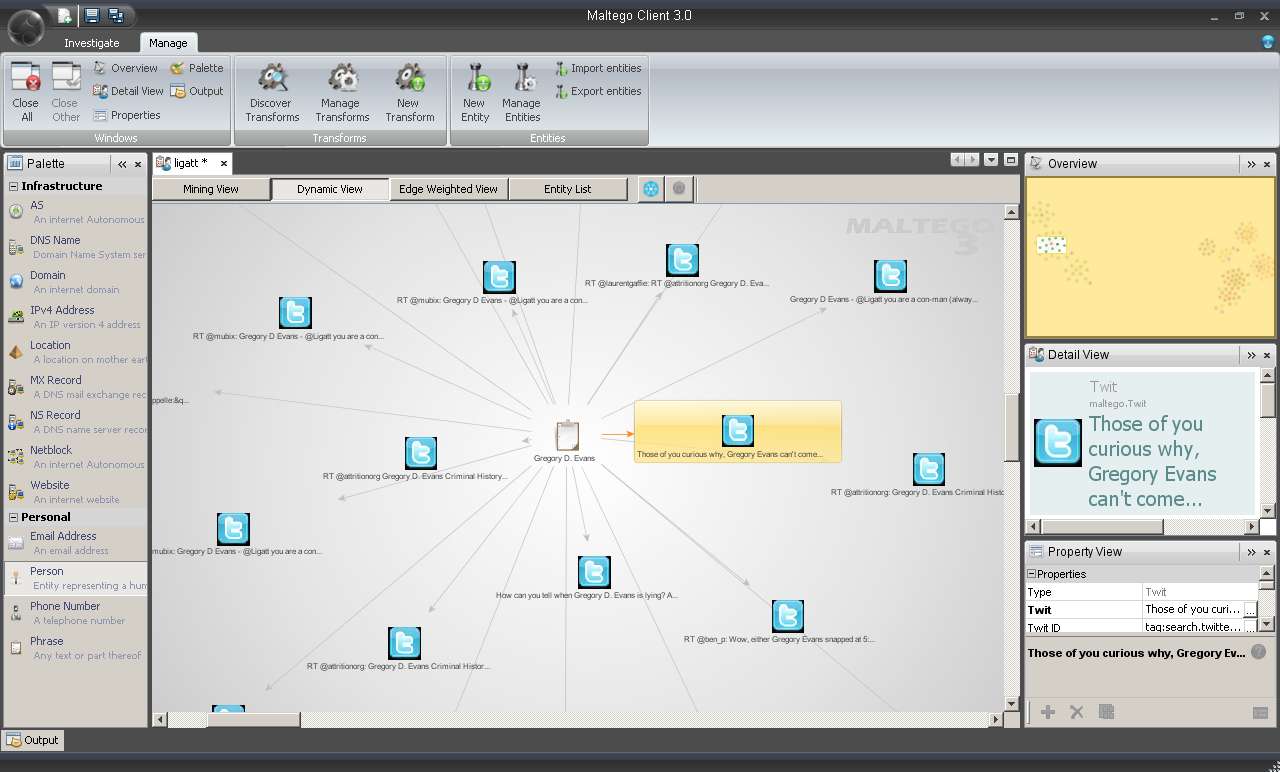Collapse the Palette panel with double arrows
The image size is (1280, 772).
coord(122,164)
